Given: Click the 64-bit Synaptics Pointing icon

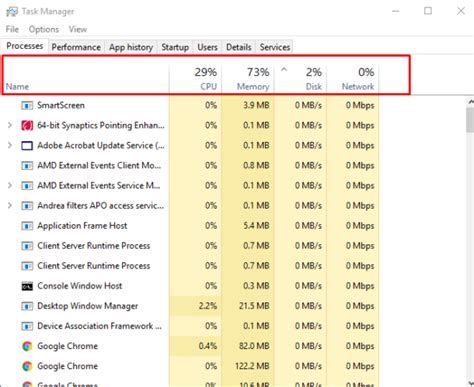Looking at the screenshot, I should pyautogui.click(x=27, y=126).
